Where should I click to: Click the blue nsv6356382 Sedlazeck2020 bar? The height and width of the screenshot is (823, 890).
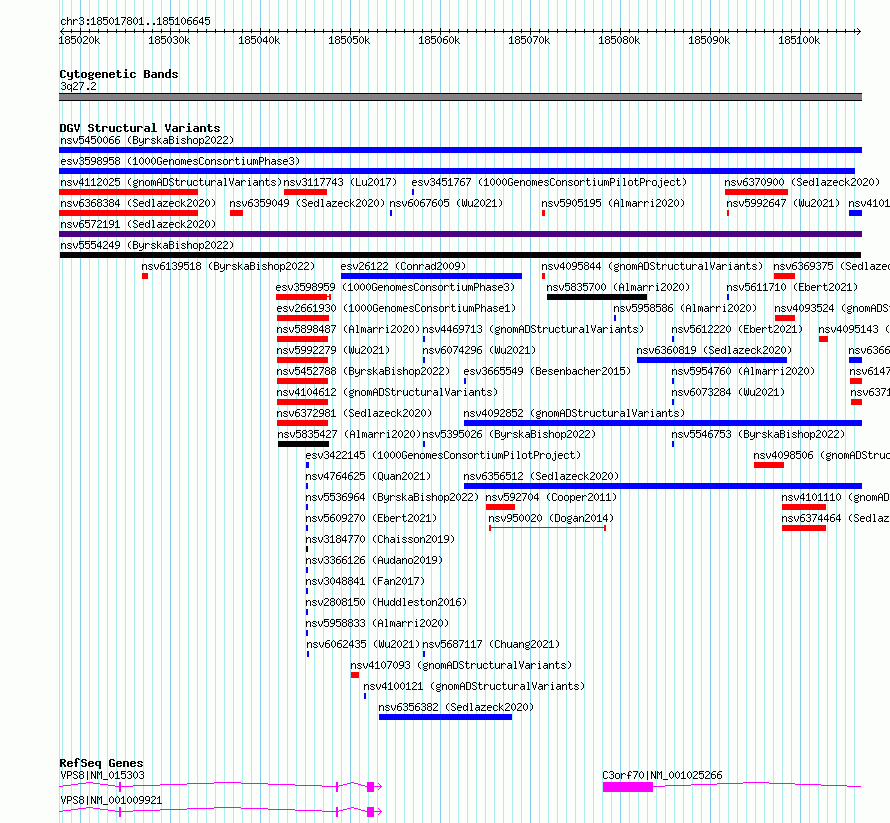[x=446, y=717]
